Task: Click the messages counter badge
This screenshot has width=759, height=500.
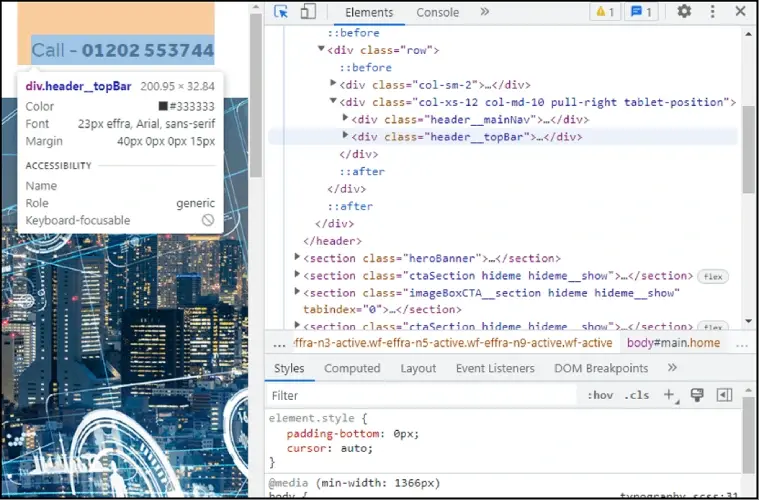Action: coord(641,12)
